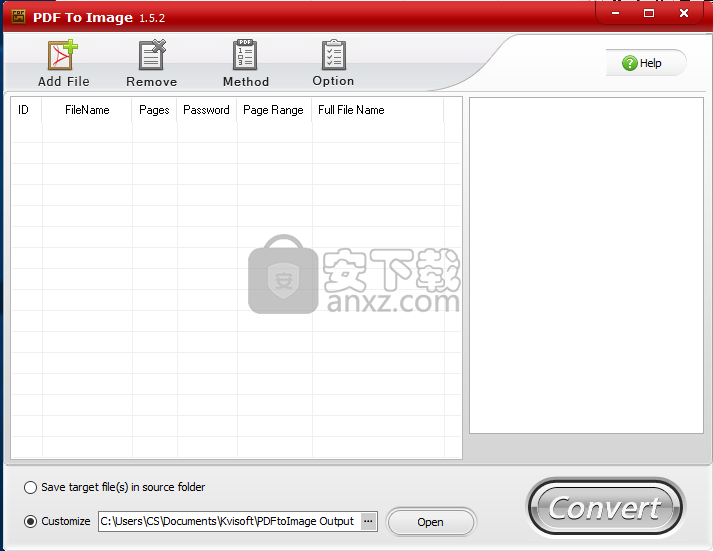Click the Remove file icon
Image resolution: width=713 pixels, height=551 pixels.
[x=152, y=55]
